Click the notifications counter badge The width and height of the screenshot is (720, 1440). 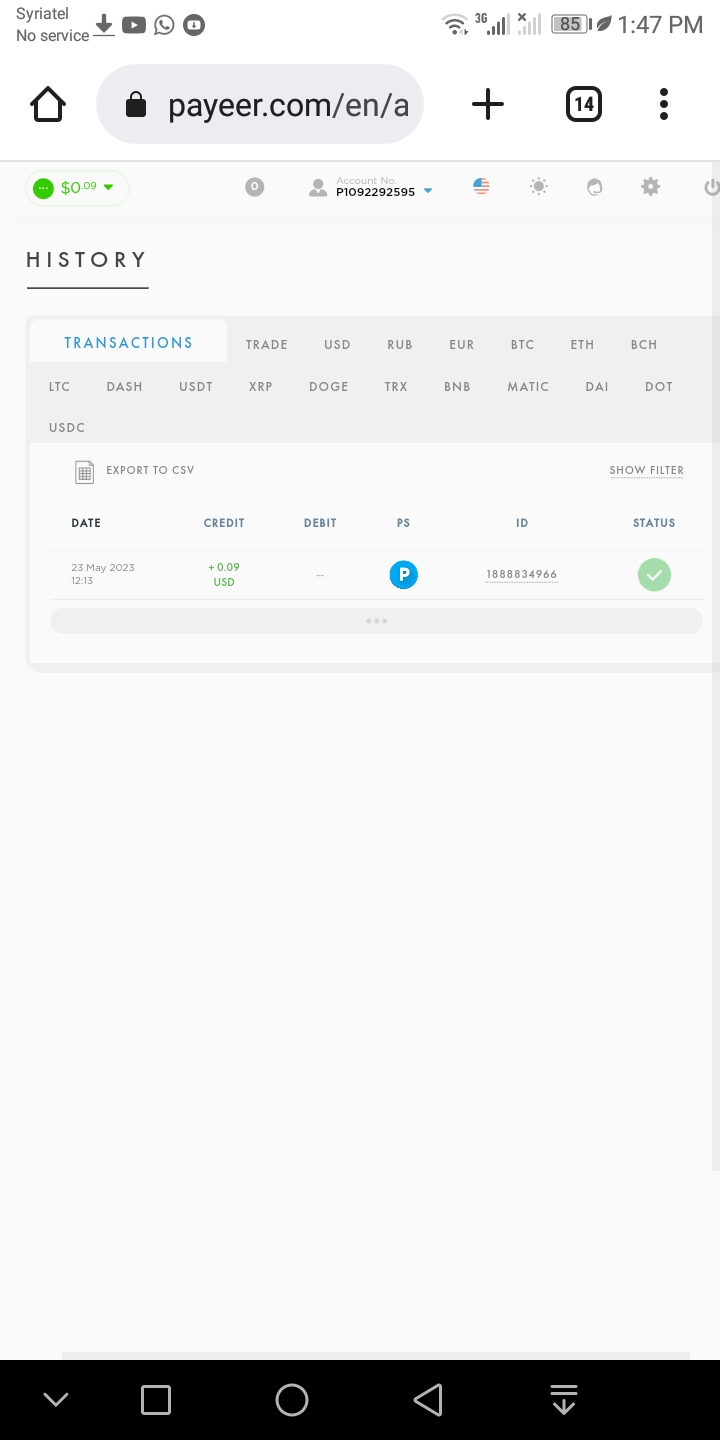255,186
